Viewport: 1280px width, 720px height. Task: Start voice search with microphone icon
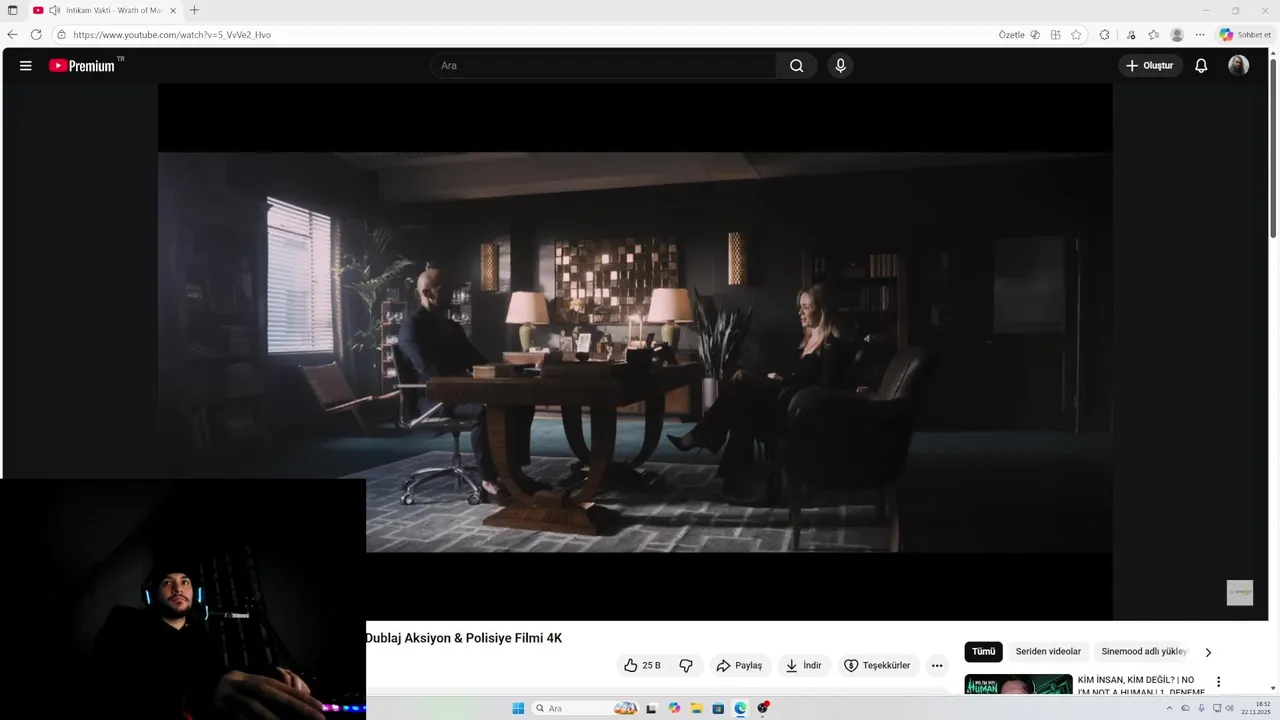click(x=840, y=66)
